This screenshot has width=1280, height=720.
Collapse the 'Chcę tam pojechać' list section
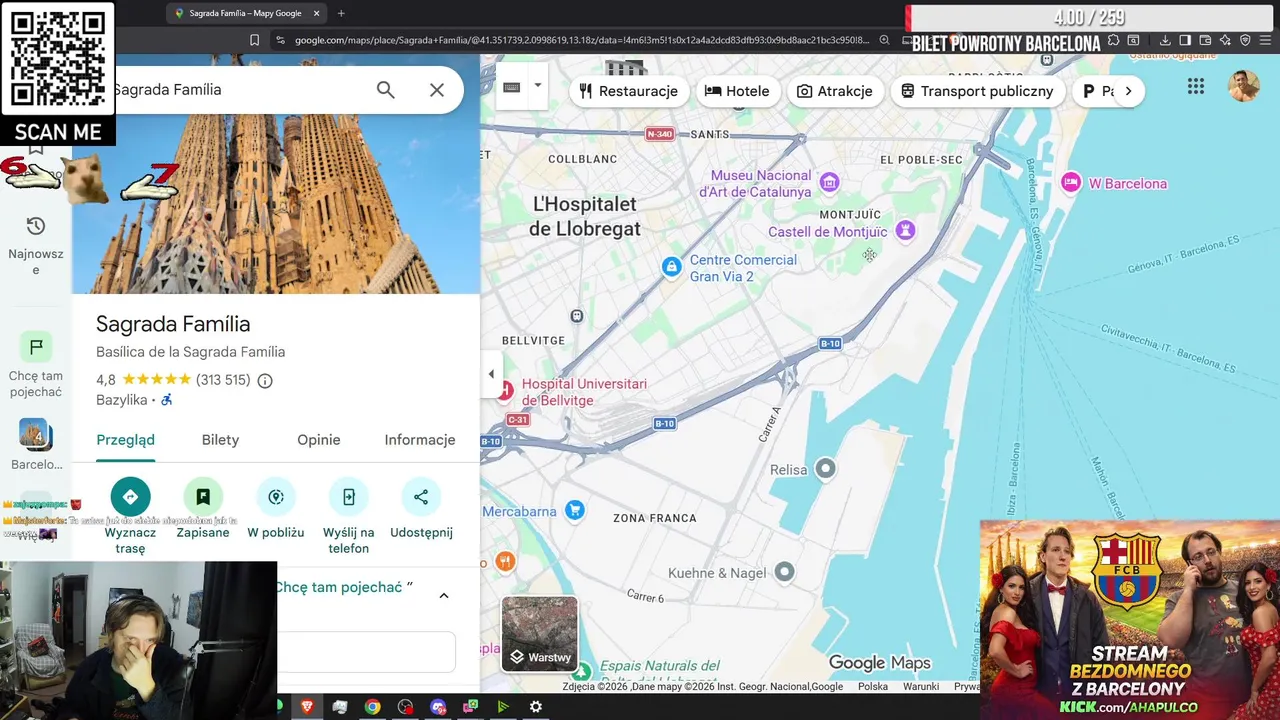pos(444,595)
